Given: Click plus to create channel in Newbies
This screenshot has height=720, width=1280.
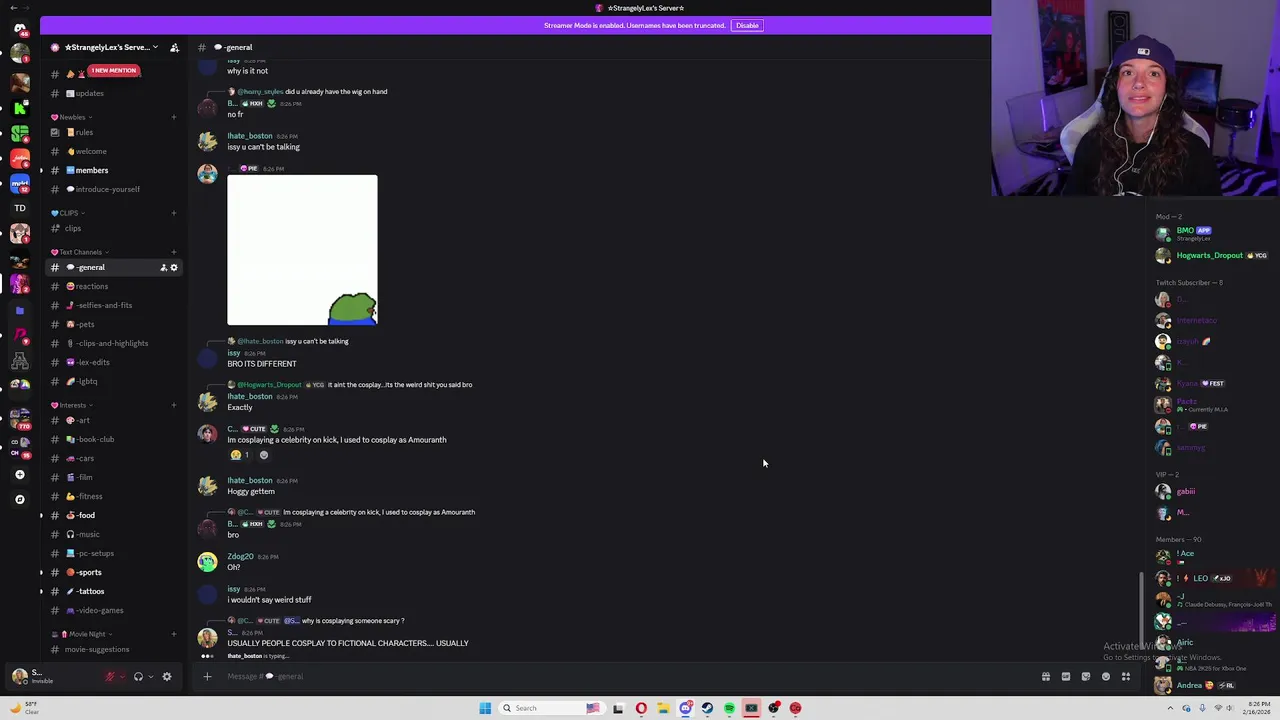Looking at the screenshot, I should click(174, 117).
